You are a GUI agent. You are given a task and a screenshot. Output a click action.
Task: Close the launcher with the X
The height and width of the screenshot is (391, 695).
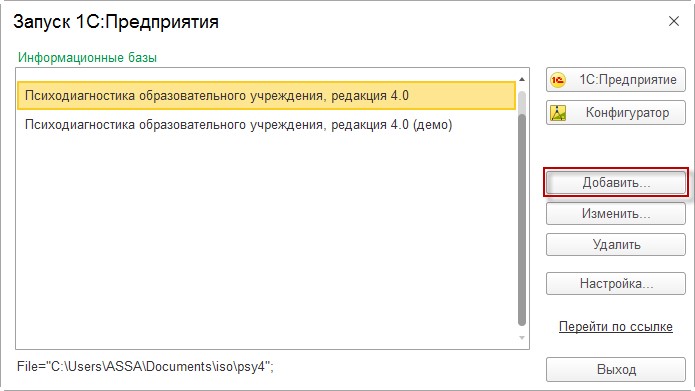point(674,21)
